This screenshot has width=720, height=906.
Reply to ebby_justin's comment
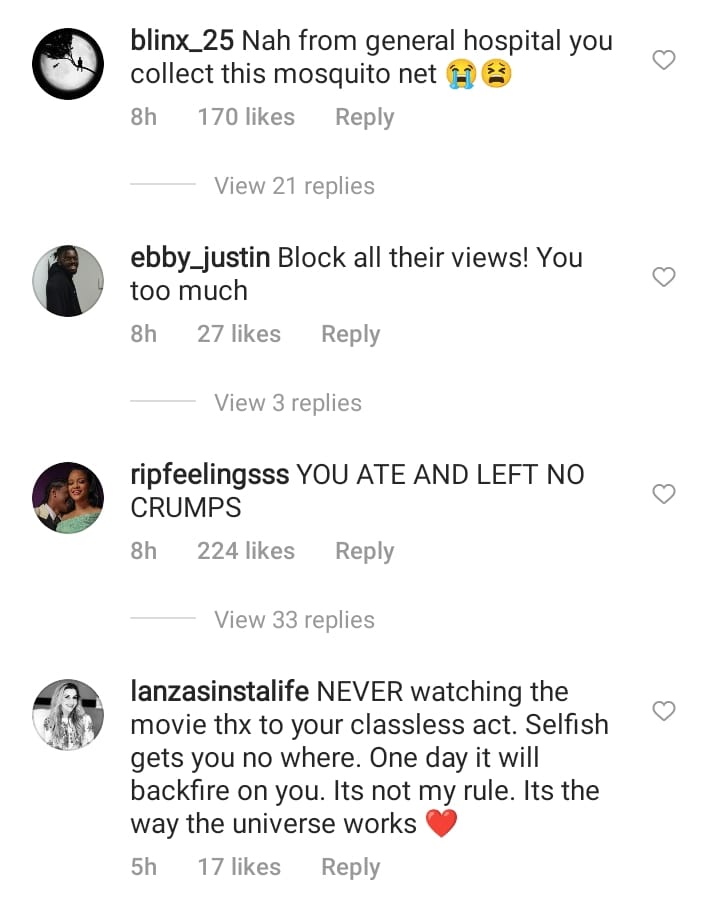pyautogui.click(x=350, y=334)
